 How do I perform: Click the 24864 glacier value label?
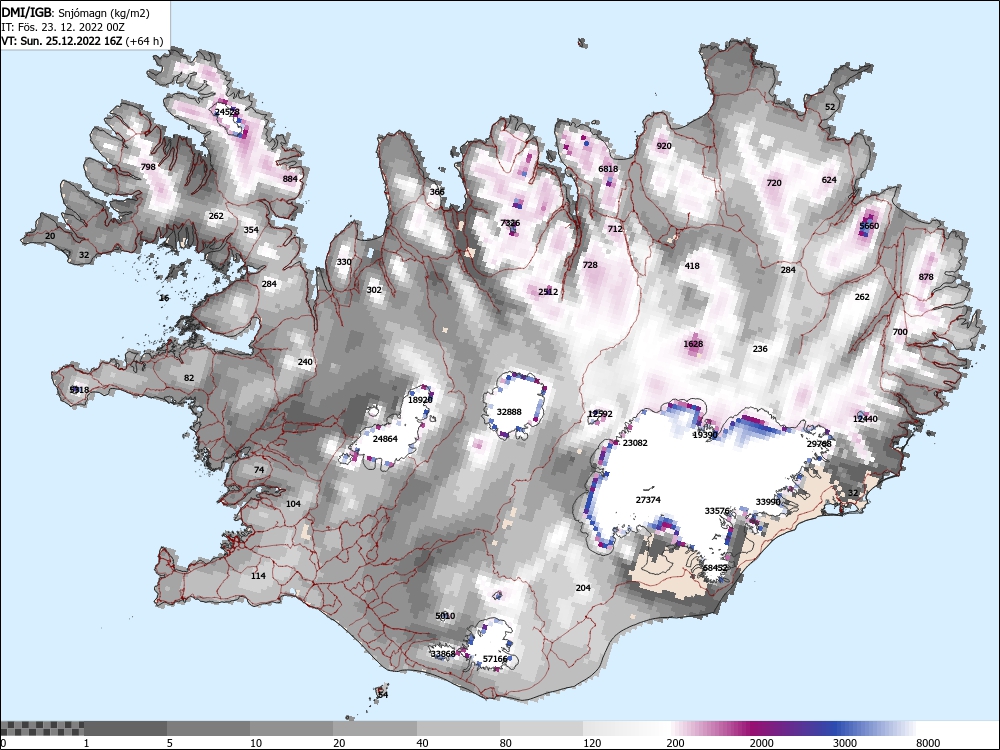click(x=385, y=439)
